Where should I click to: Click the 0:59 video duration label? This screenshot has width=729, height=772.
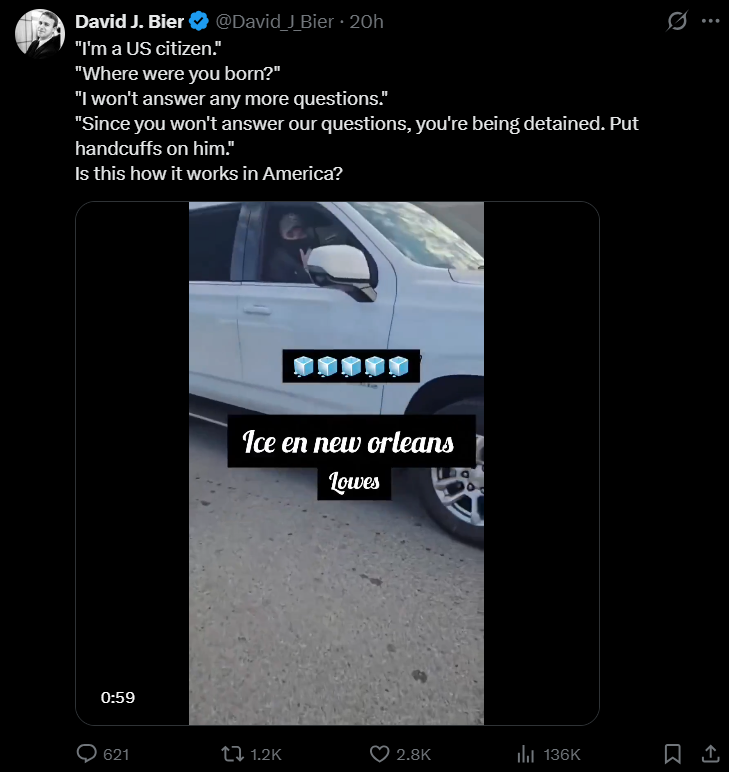(118, 697)
